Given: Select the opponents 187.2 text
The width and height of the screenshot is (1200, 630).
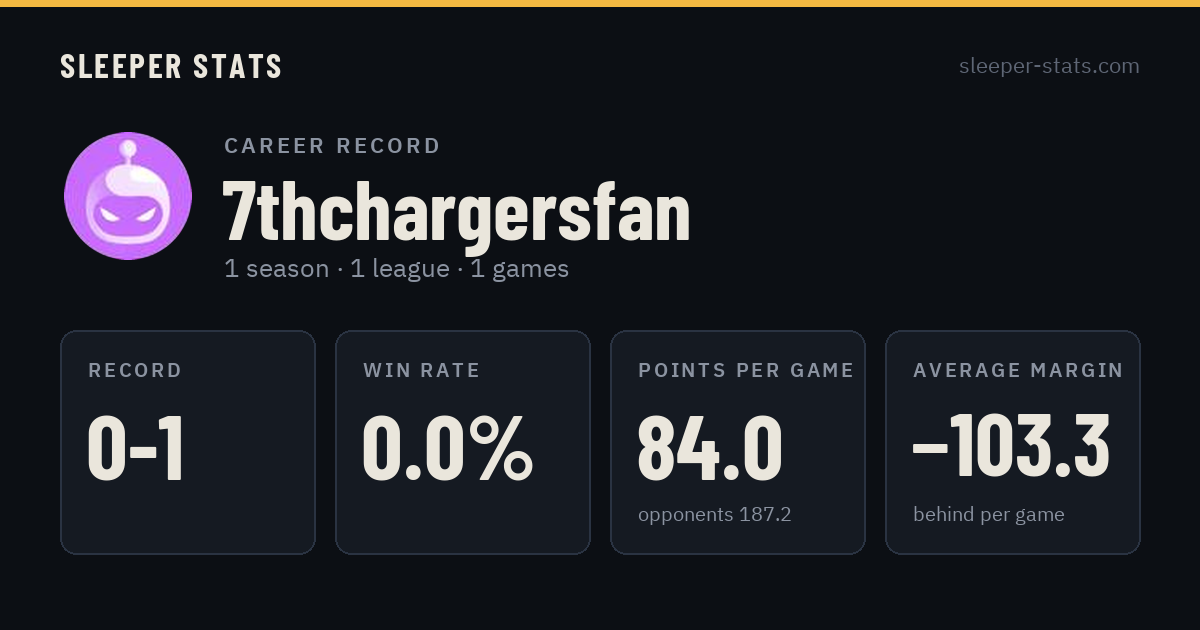Looking at the screenshot, I should (x=715, y=515).
